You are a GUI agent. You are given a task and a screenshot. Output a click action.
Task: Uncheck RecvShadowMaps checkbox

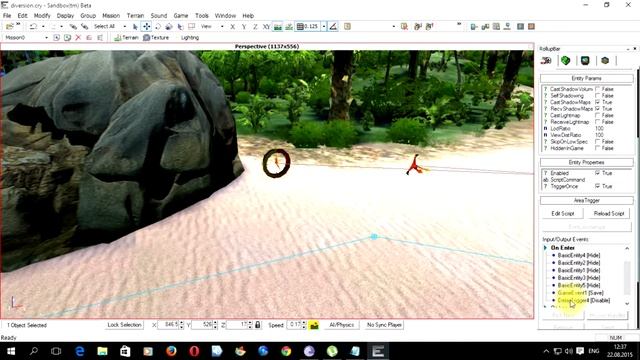598,109
